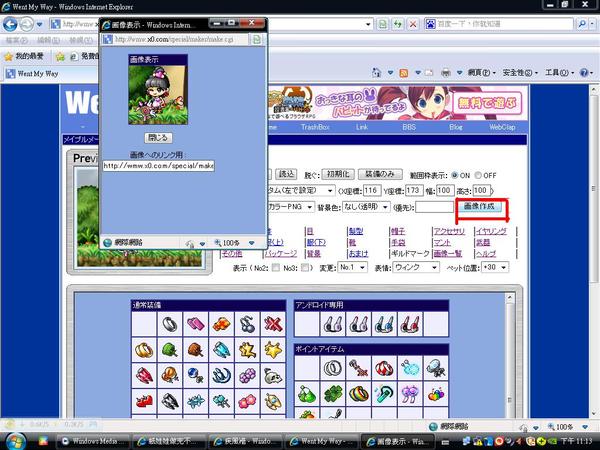Select the rainbow ring point item
This screenshot has height=450, width=600.
(x=359, y=394)
